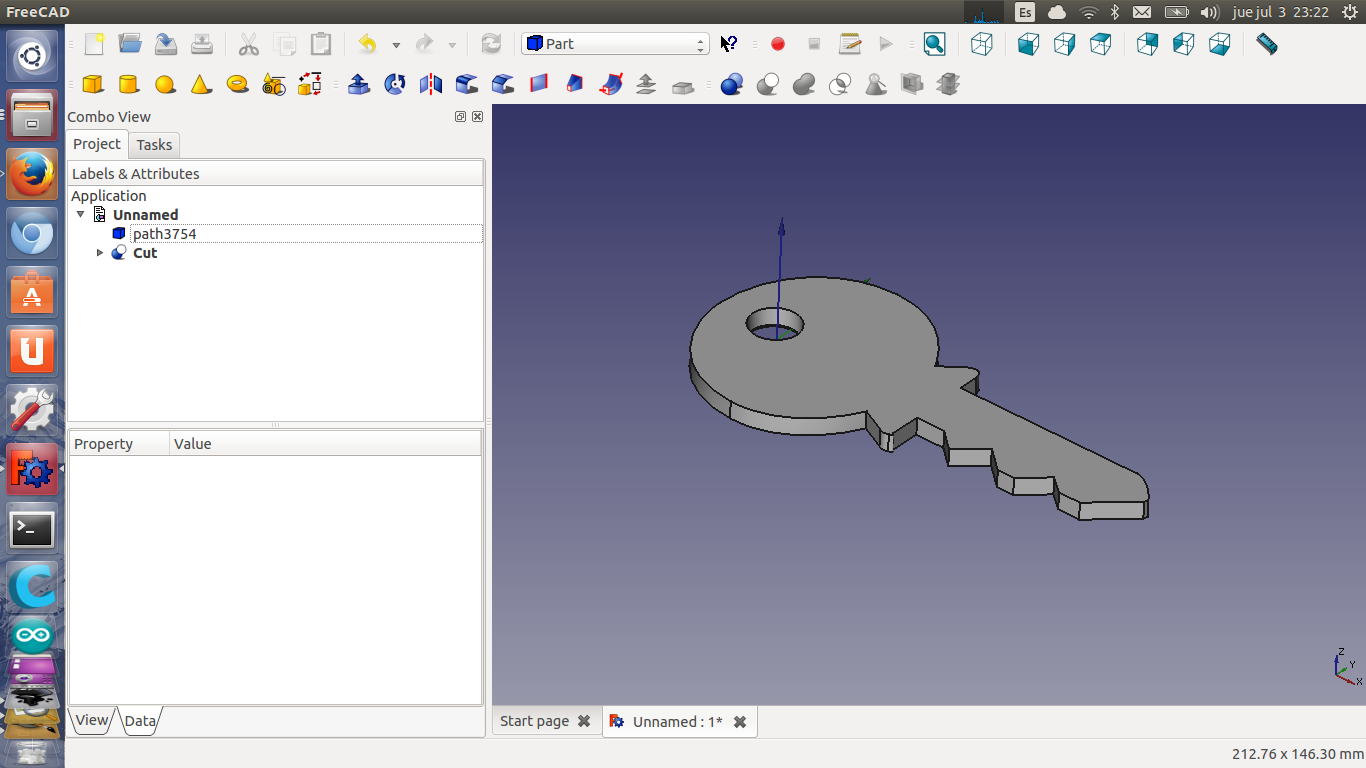This screenshot has height=768, width=1366.
Task: Switch to the Tasks tab
Action: point(154,145)
